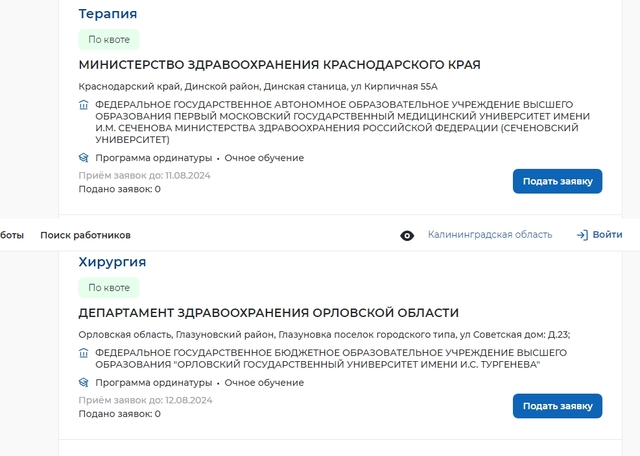This screenshot has width=640, height=456.
Task: Click Подать заявку for Хирургия
Action: [x=557, y=406]
